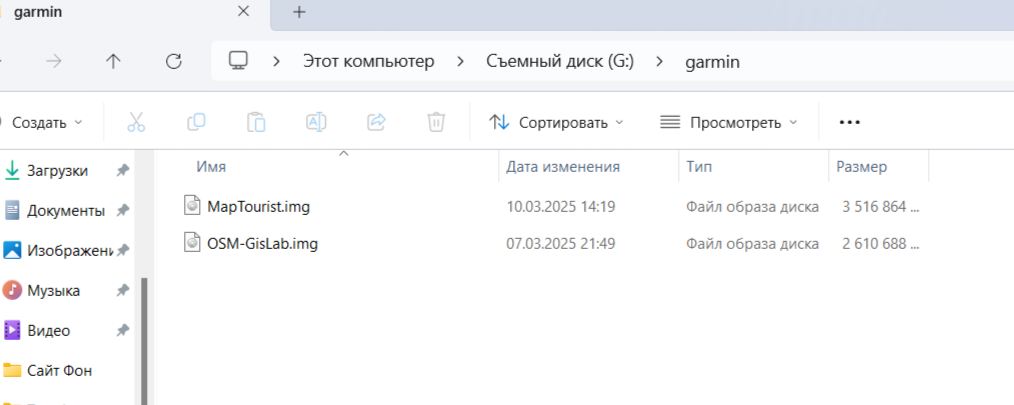The image size is (1014, 405).
Task: Add a new Explorer tab
Action: coord(299,12)
